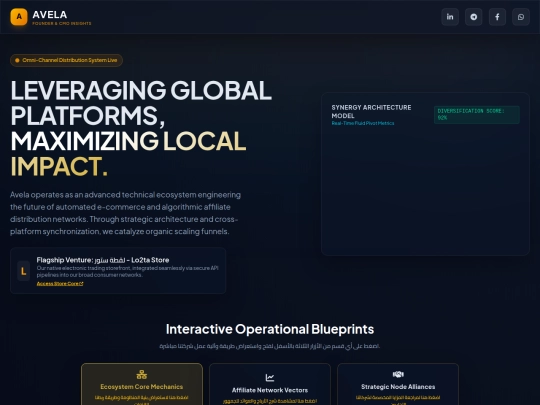The height and width of the screenshot is (405, 540).
Task: Open the Facebook social icon
Action: click(x=497, y=17)
